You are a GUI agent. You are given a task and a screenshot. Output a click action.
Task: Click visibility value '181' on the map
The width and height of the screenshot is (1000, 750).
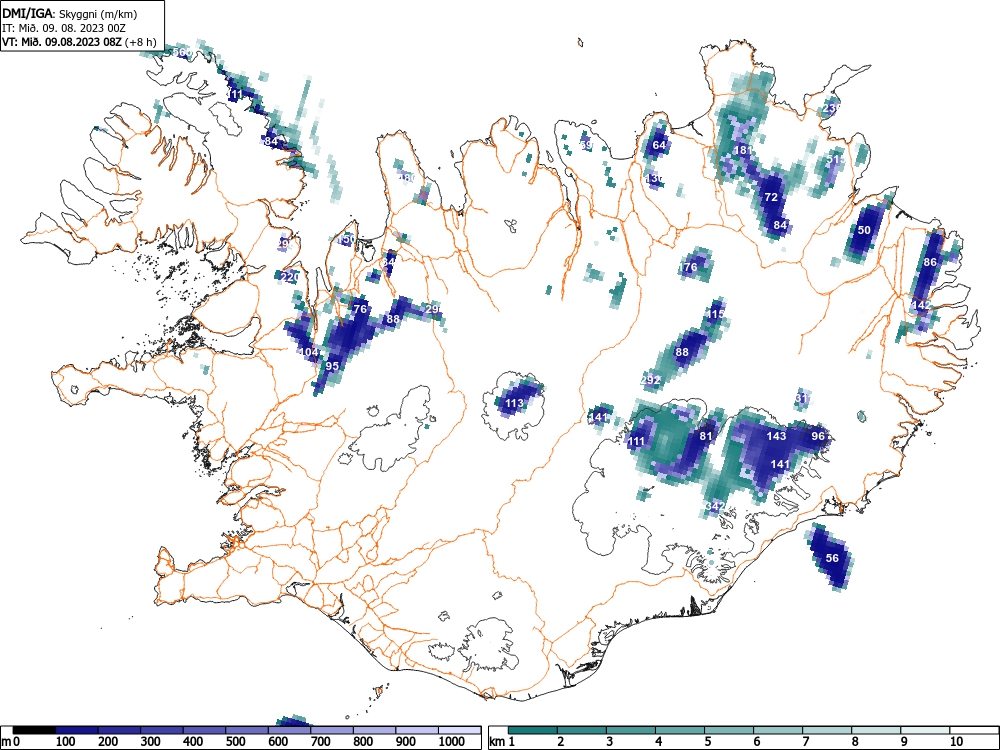(x=744, y=150)
